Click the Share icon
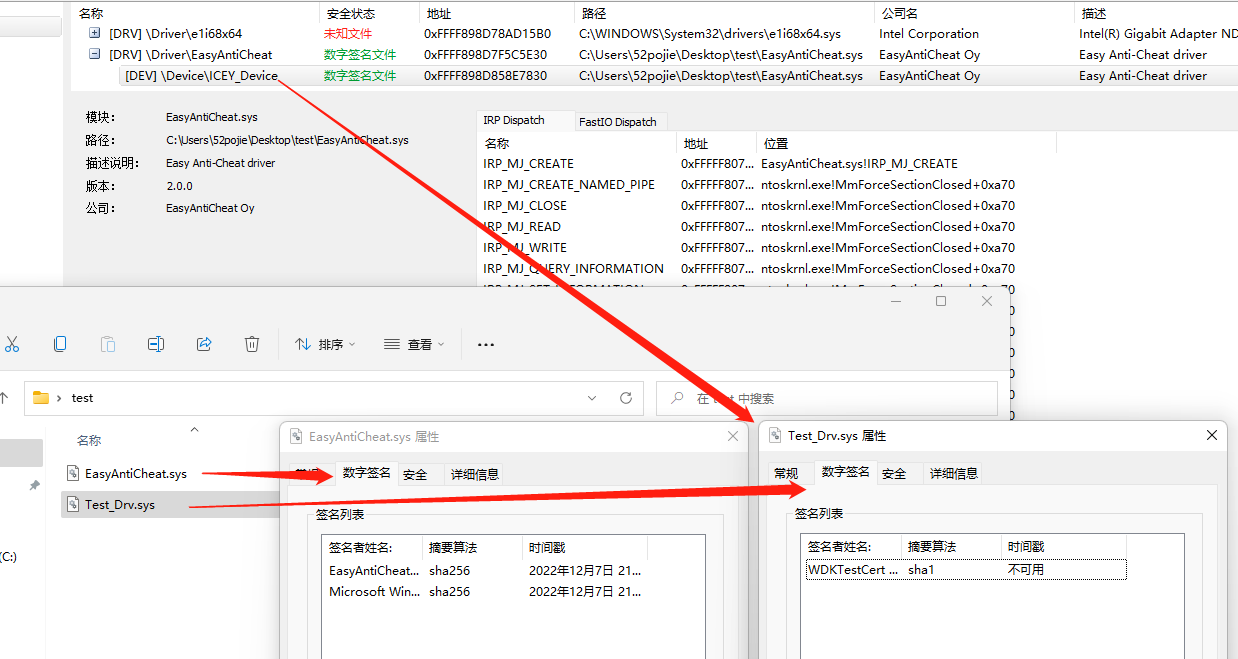 (x=203, y=343)
